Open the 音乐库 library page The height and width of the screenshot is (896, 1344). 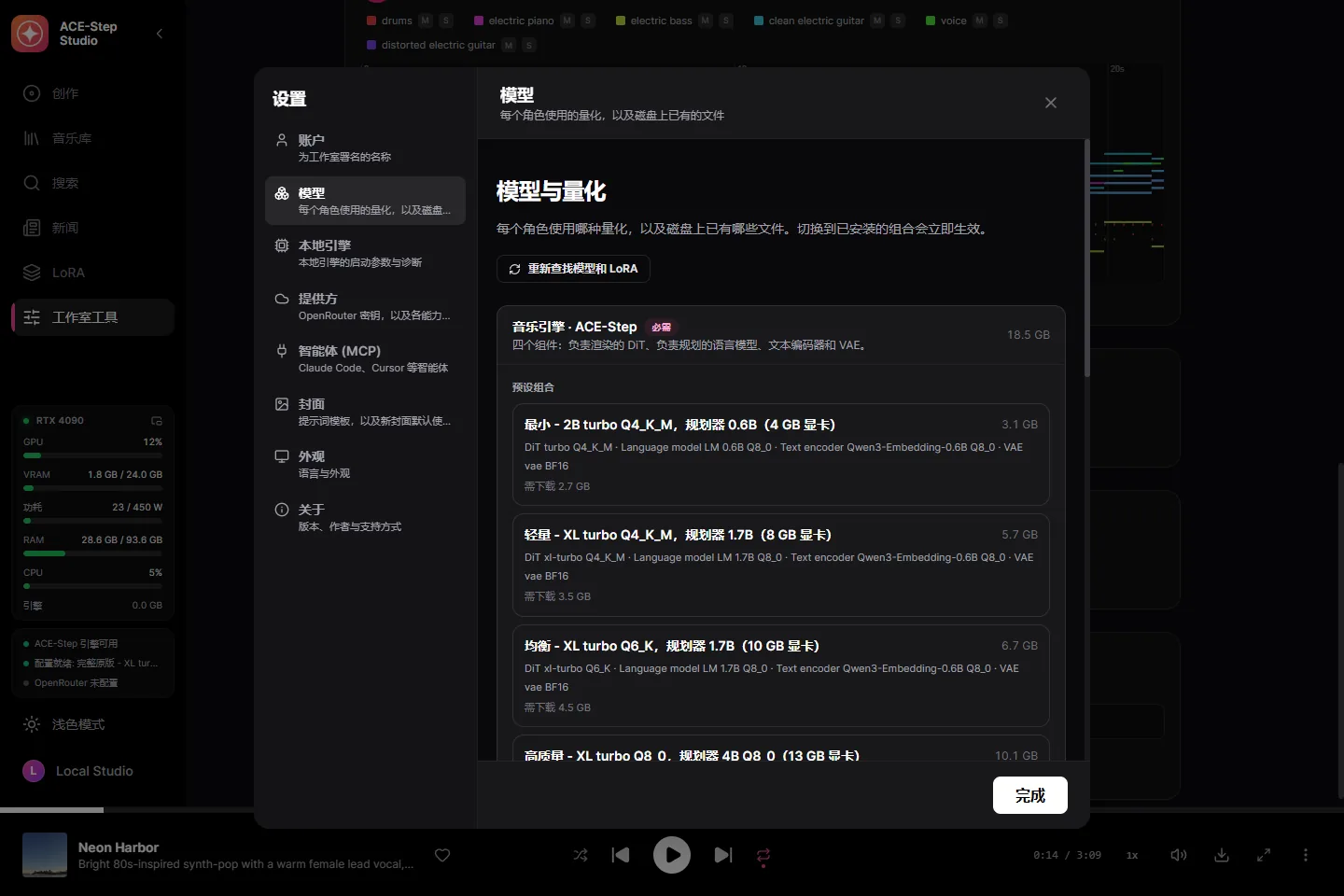(92, 138)
